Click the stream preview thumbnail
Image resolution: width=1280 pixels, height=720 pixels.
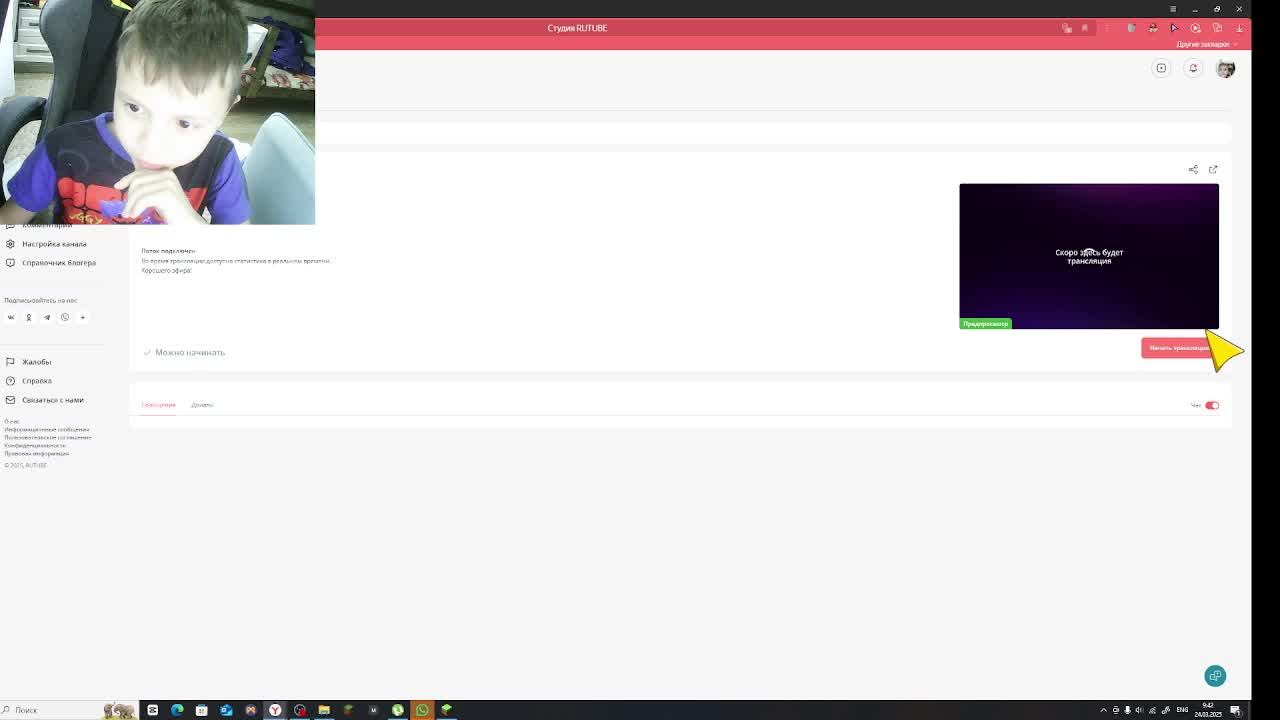point(1089,256)
